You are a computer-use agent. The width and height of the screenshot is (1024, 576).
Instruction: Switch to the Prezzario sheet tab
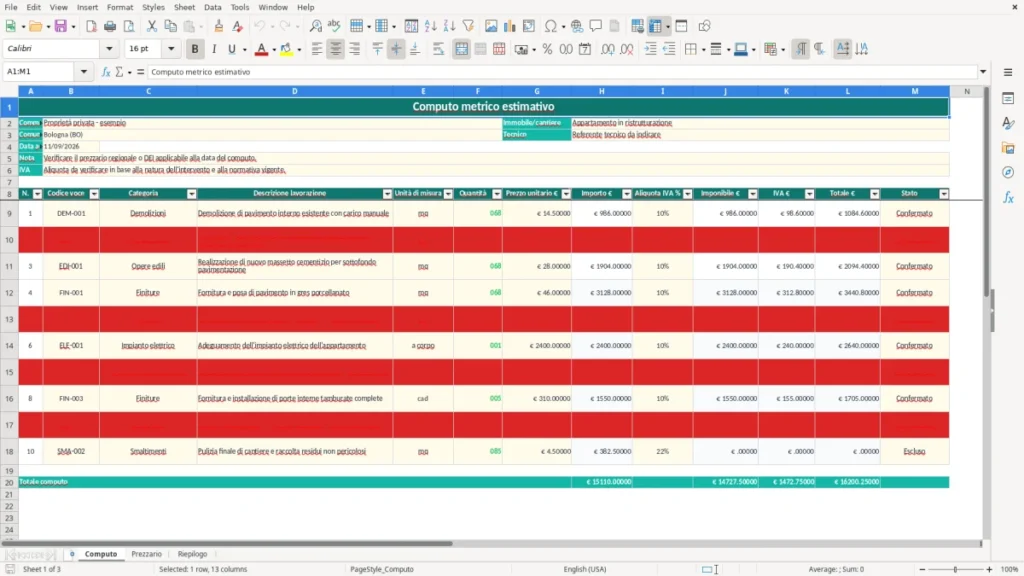click(146, 554)
